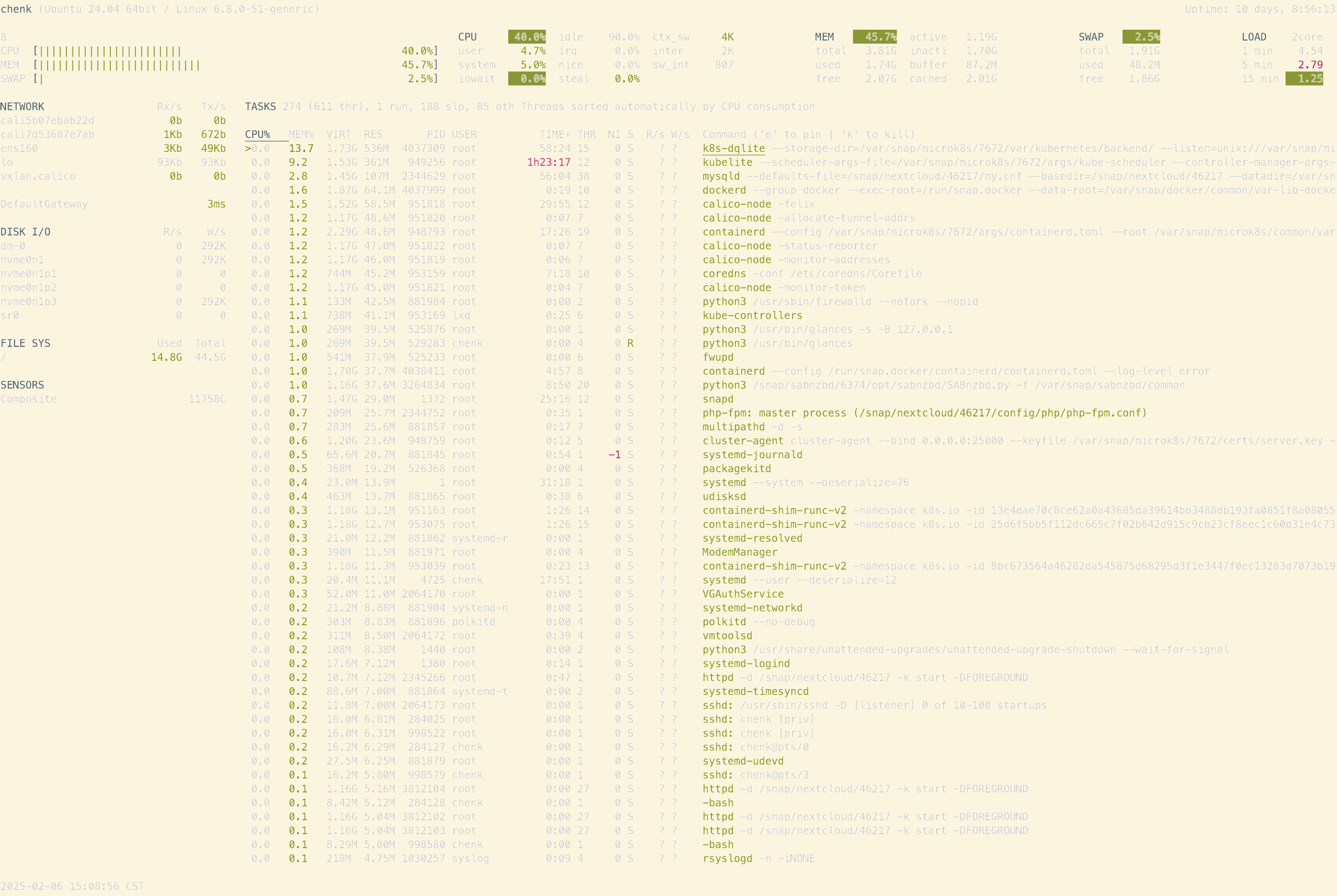Click the kubelite process name
Screen dimensions: 1337x896
(727, 162)
